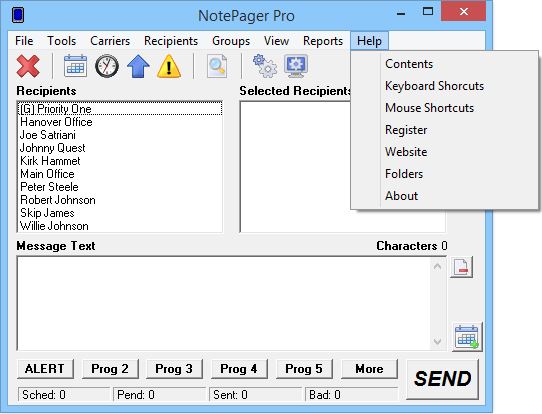Click the clear message page icon
The width and height of the screenshot is (542, 414).
461,267
